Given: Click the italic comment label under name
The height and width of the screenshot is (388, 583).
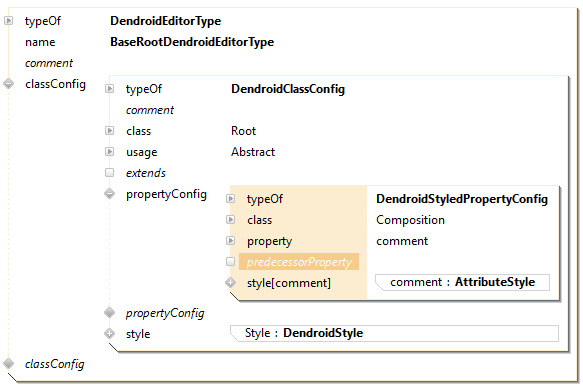Looking at the screenshot, I should tap(49, 63).
